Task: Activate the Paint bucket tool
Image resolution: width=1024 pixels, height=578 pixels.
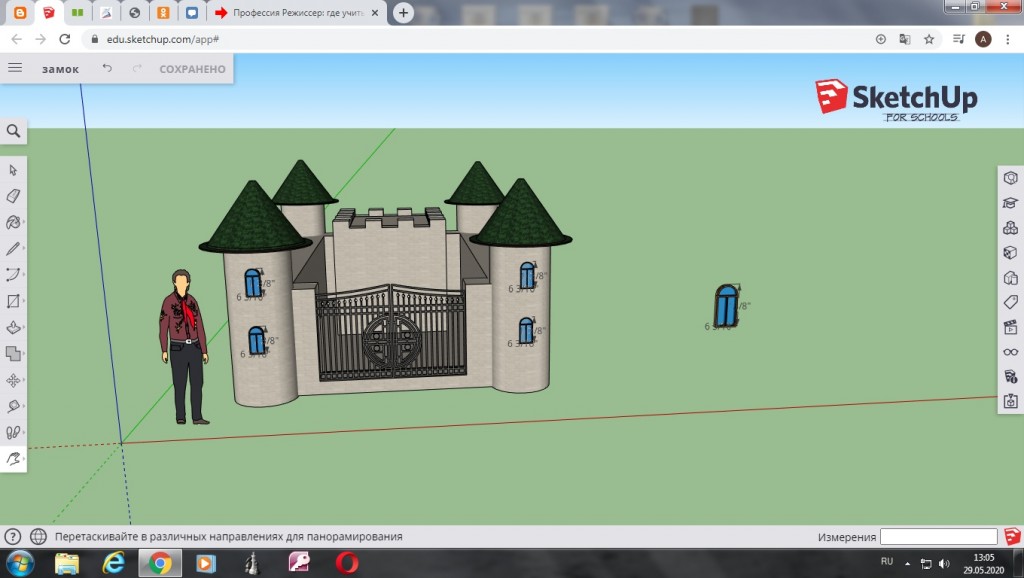Action: pos(13,222)
